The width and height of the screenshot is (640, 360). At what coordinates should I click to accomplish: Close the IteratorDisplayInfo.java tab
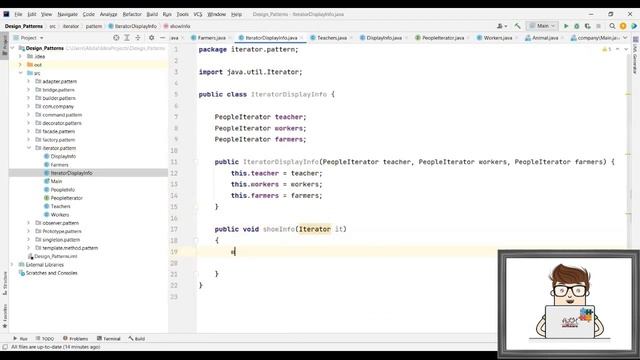(302, 38)
